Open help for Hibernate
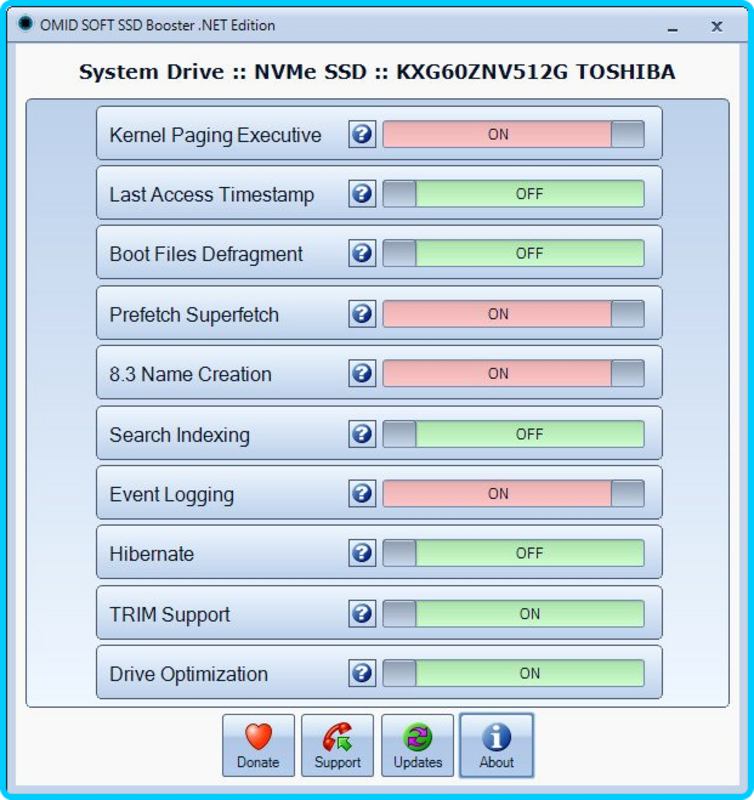This screenshot has height=800, width=754. click(x=362, y=553)
